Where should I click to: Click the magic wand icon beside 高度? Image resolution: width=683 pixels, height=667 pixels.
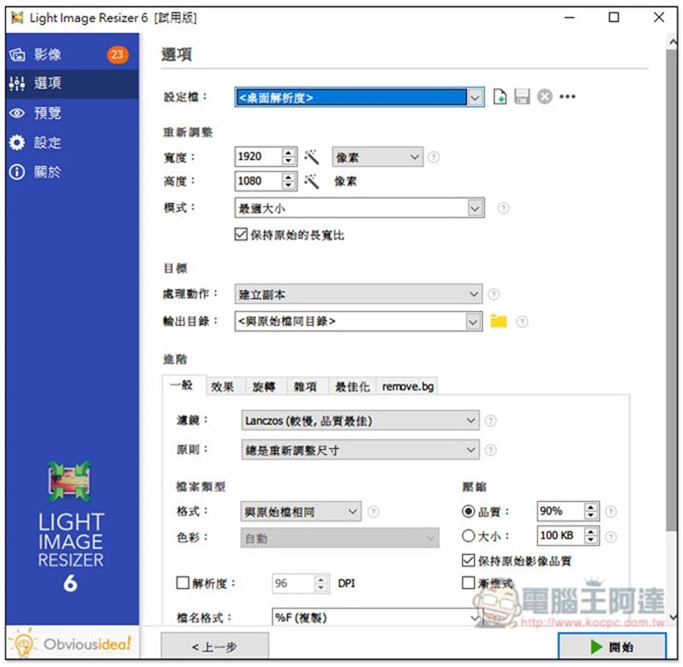(x=312, y=181)
